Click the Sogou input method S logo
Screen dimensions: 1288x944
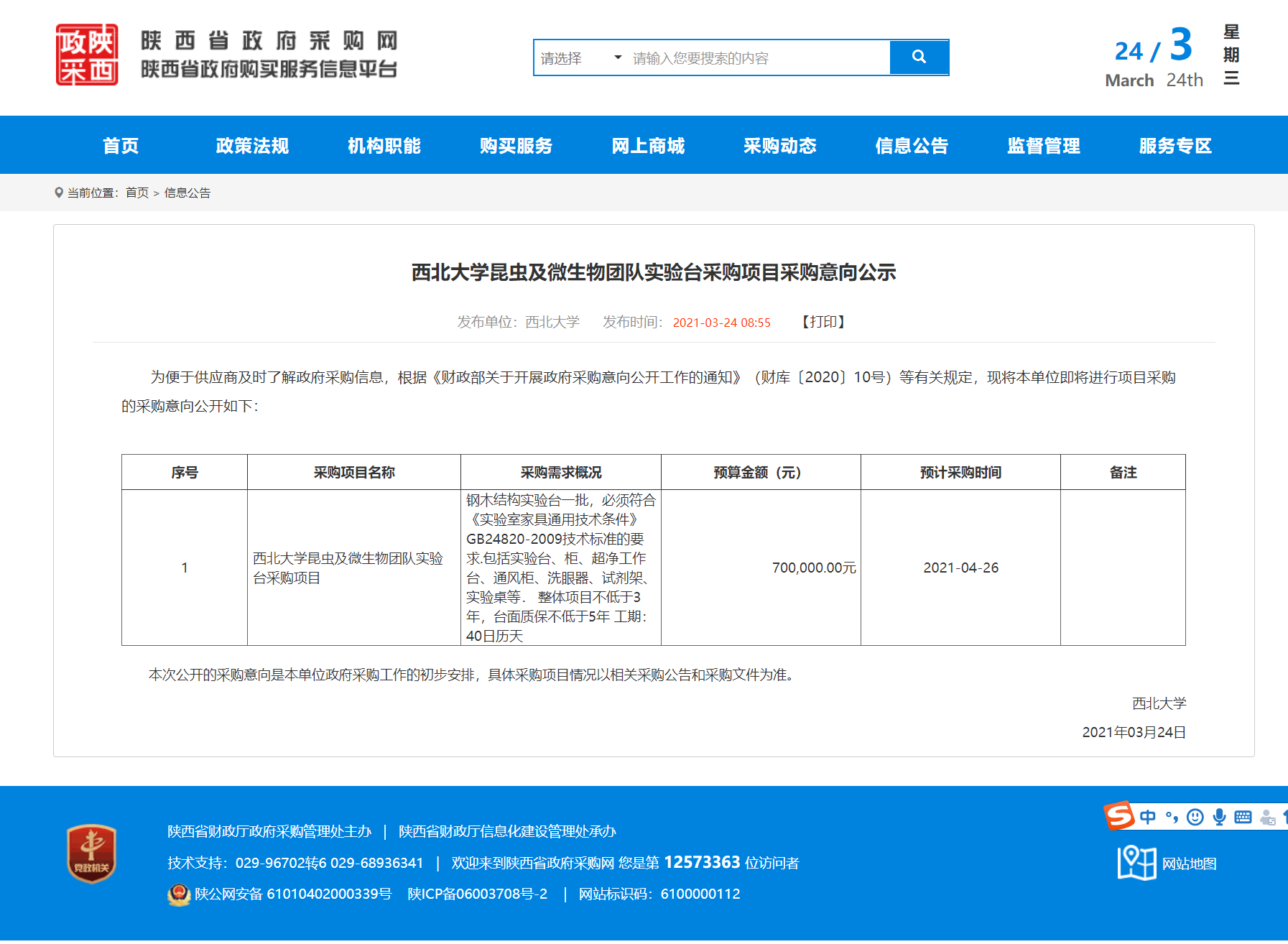(1118, 816)
